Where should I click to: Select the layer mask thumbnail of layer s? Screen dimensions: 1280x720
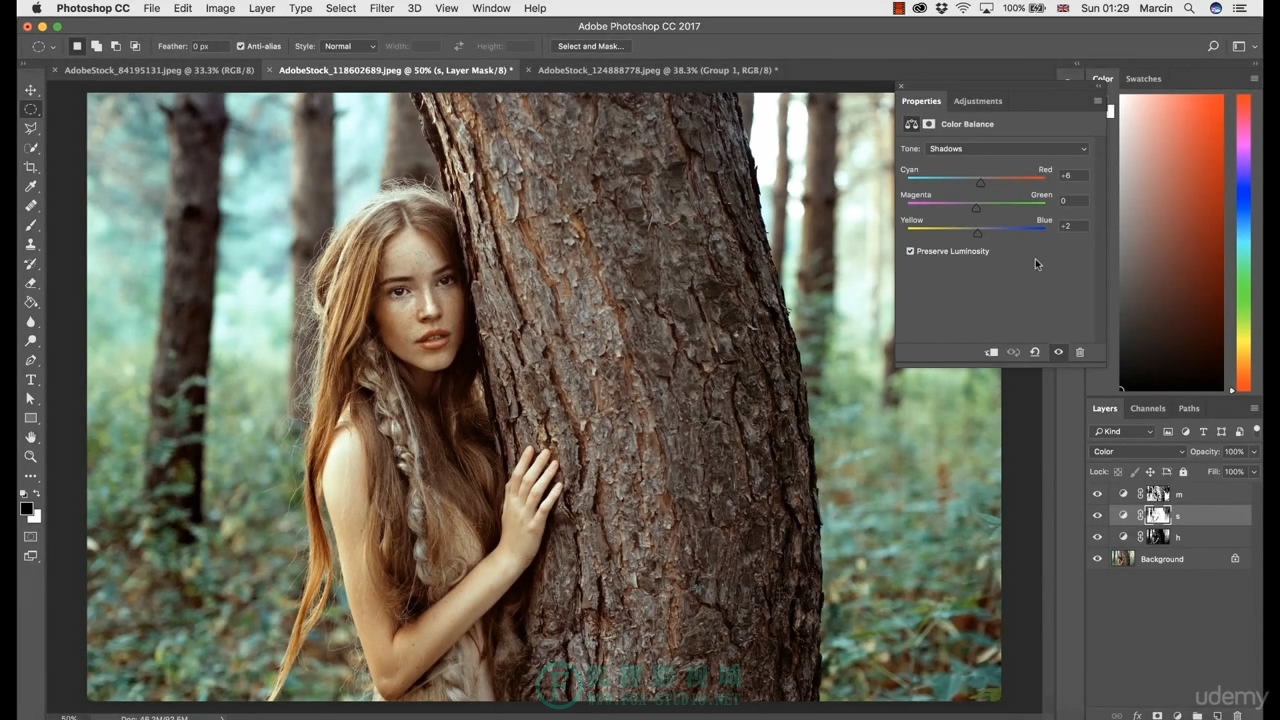1158,516
